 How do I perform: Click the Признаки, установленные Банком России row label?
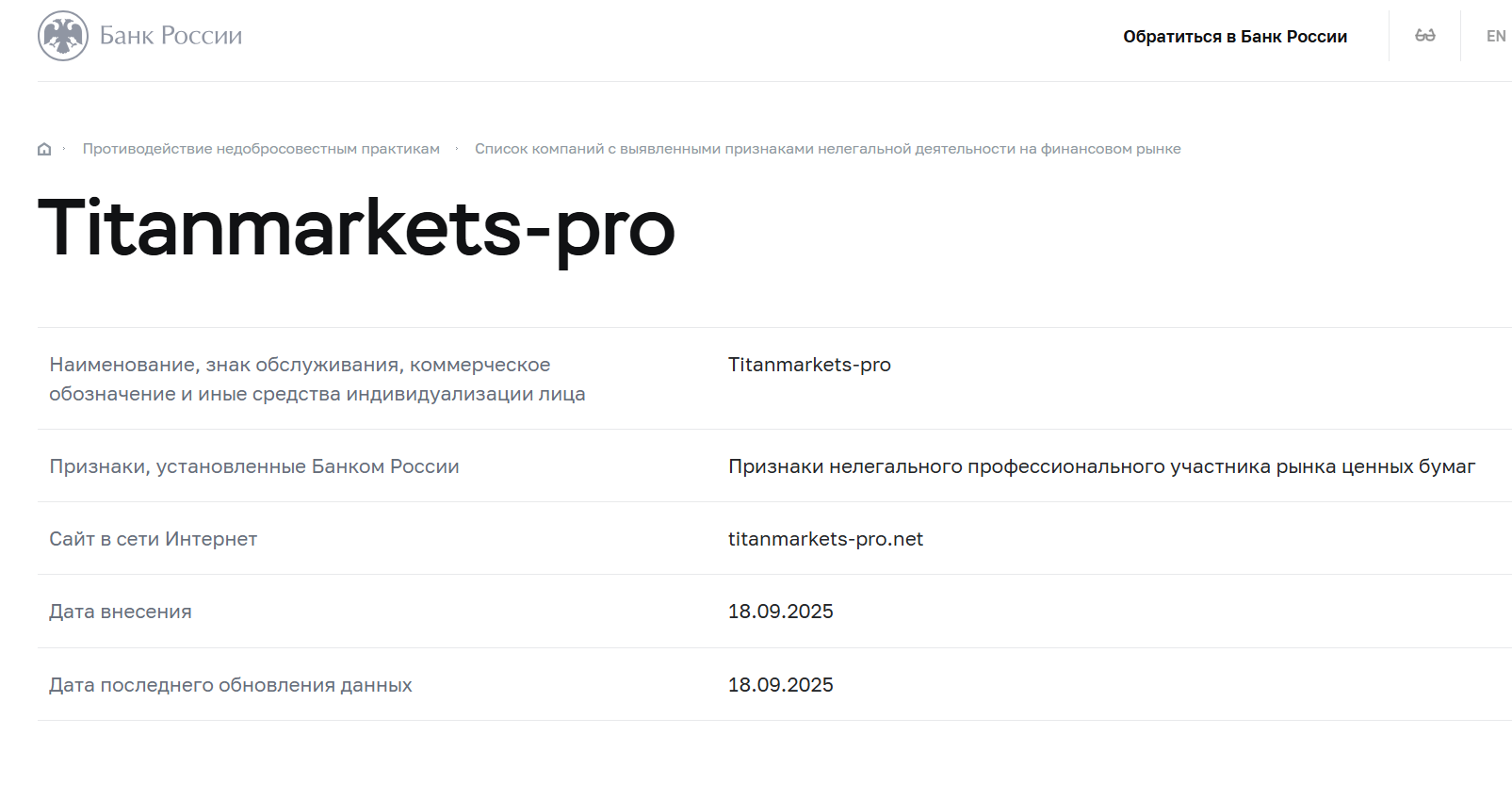254,465
